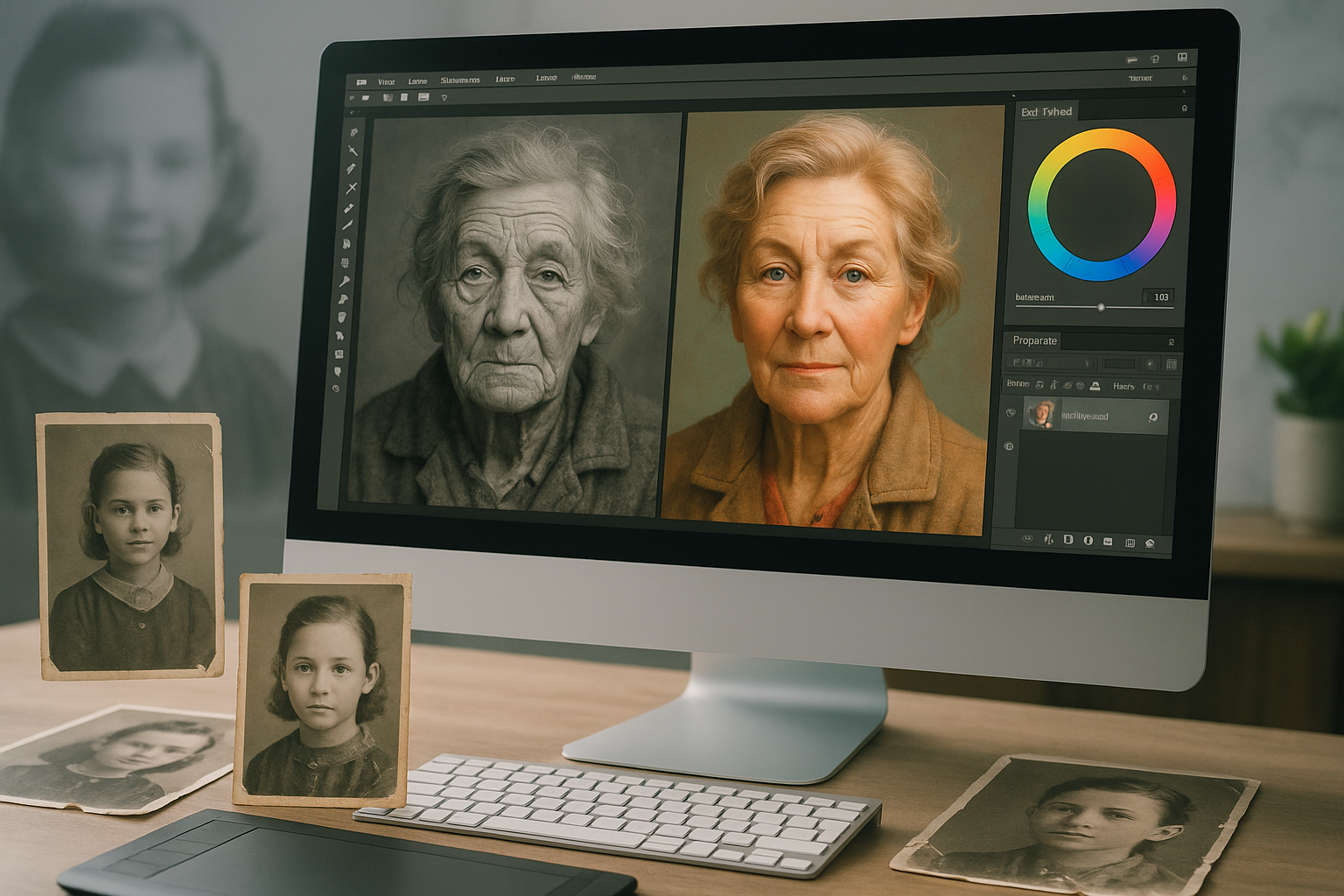Select the X-shaped tool in left toolbar
This screenshot has height=896, width=1344.
click(x=352, y=187)
